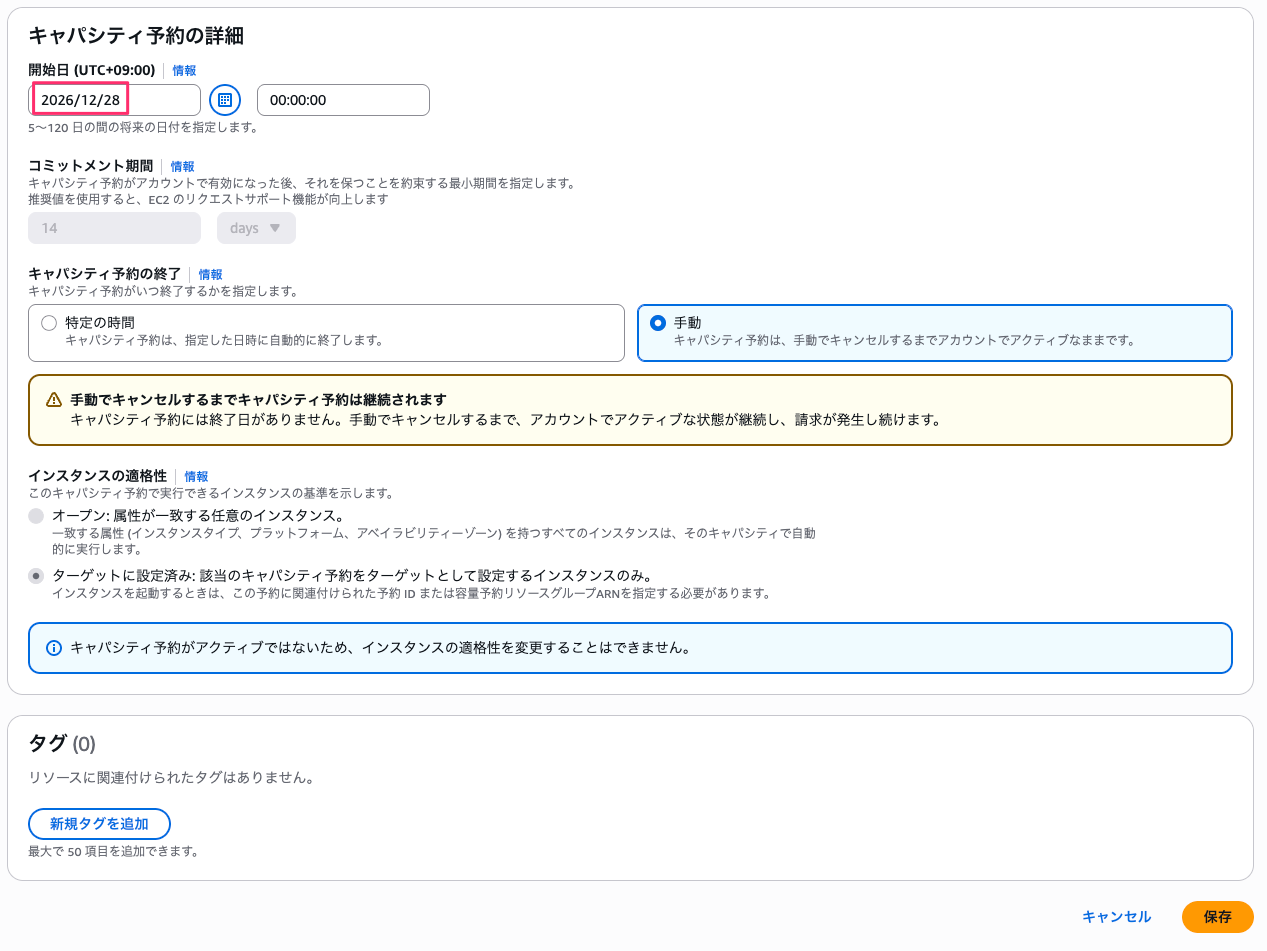Click the 開始日 (UTC+09:00) field label
Screen dimensions: 1267x951
(x=92, y=71)
